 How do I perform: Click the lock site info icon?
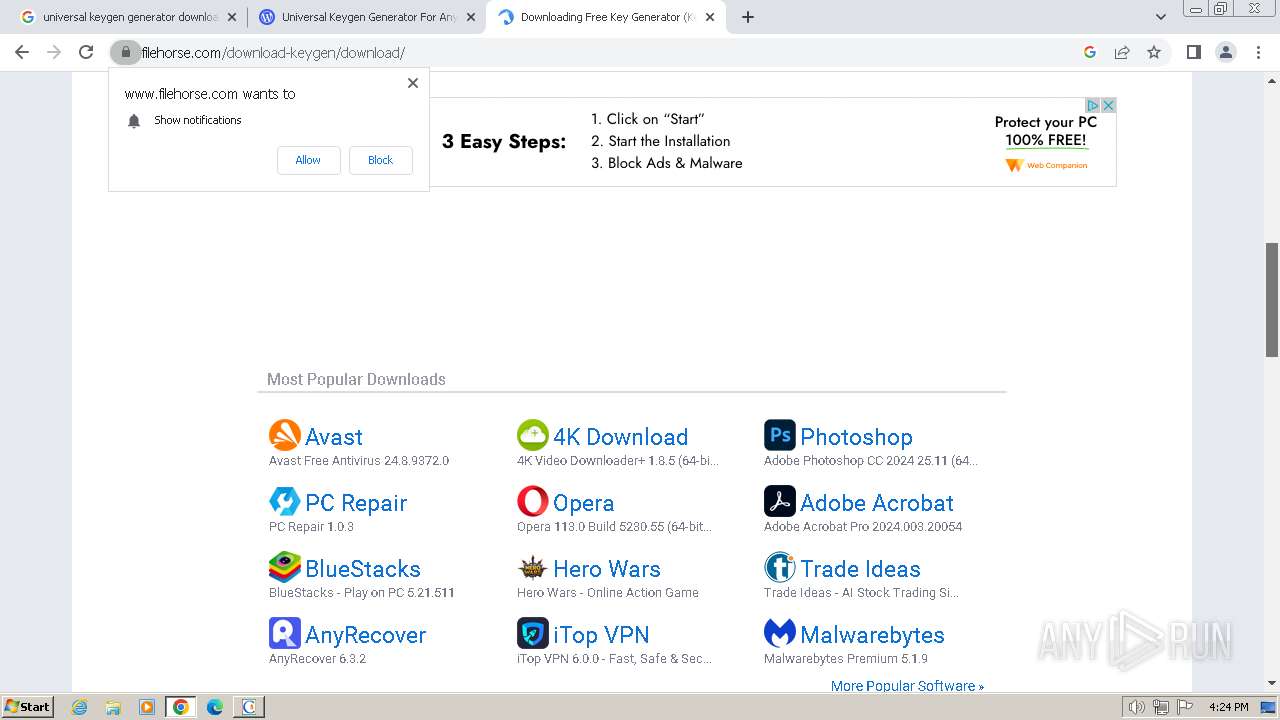point(125,52)
